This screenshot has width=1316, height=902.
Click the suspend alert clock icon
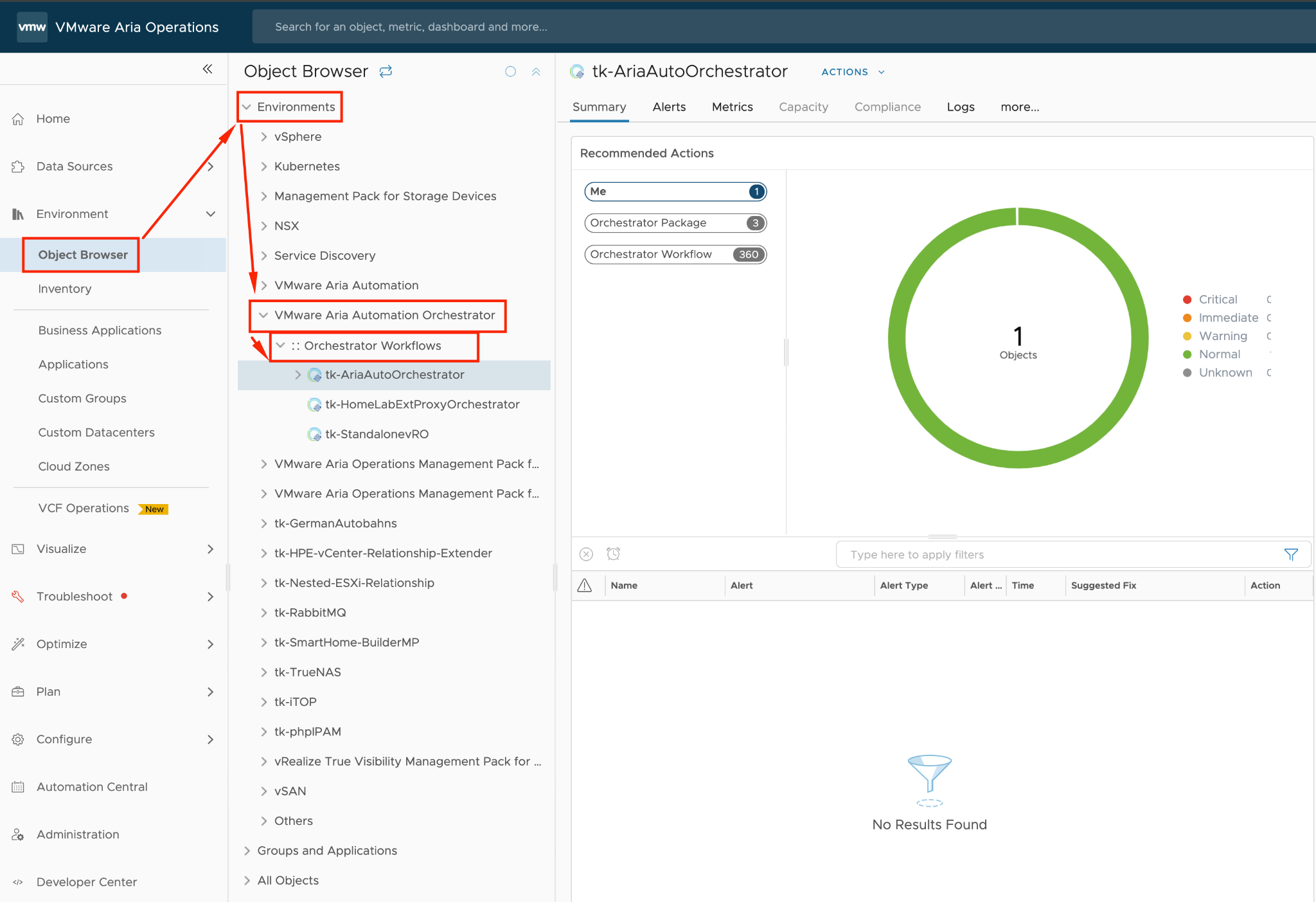click(614, 554)
